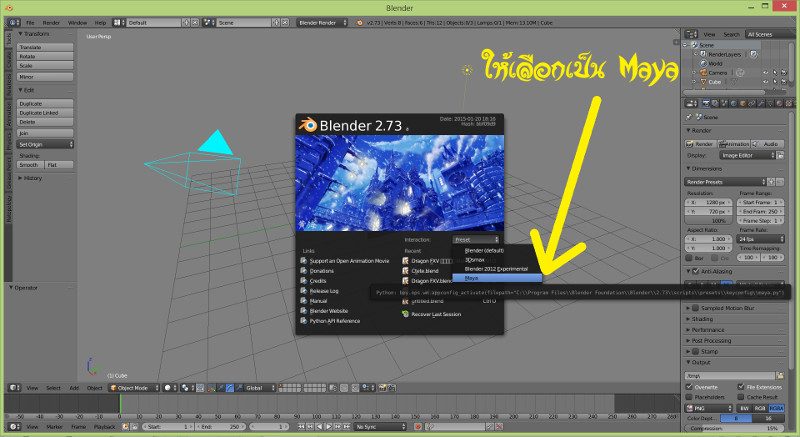Image resolution: width=800 pixels, height=437 pixels.
Task: Open the Modifiers wrench tab icon
Action: pyautogui.click(x=761, y=104)
